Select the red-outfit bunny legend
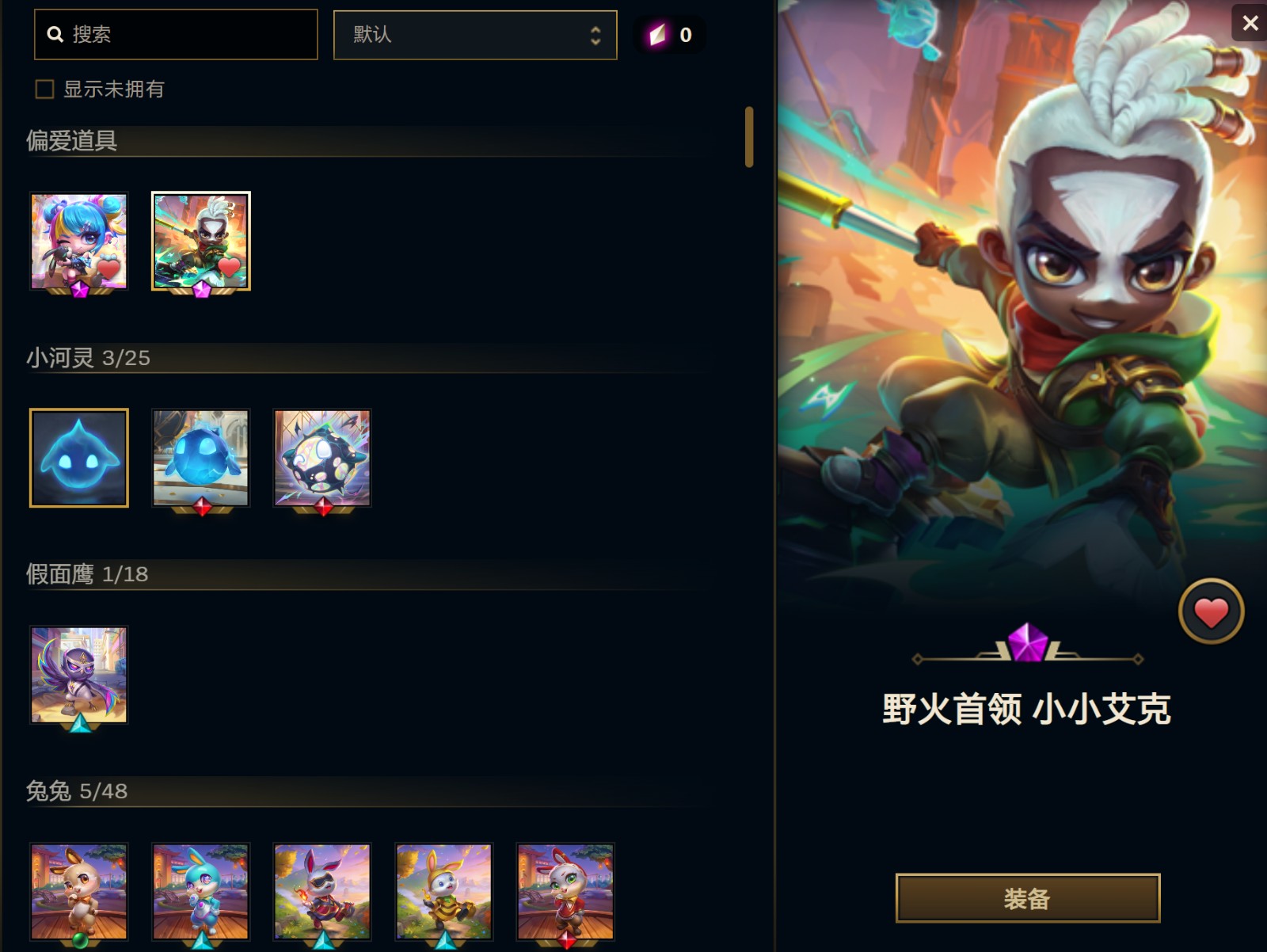The height and width of the screenshot is (952, 1267). pos(565,892)
